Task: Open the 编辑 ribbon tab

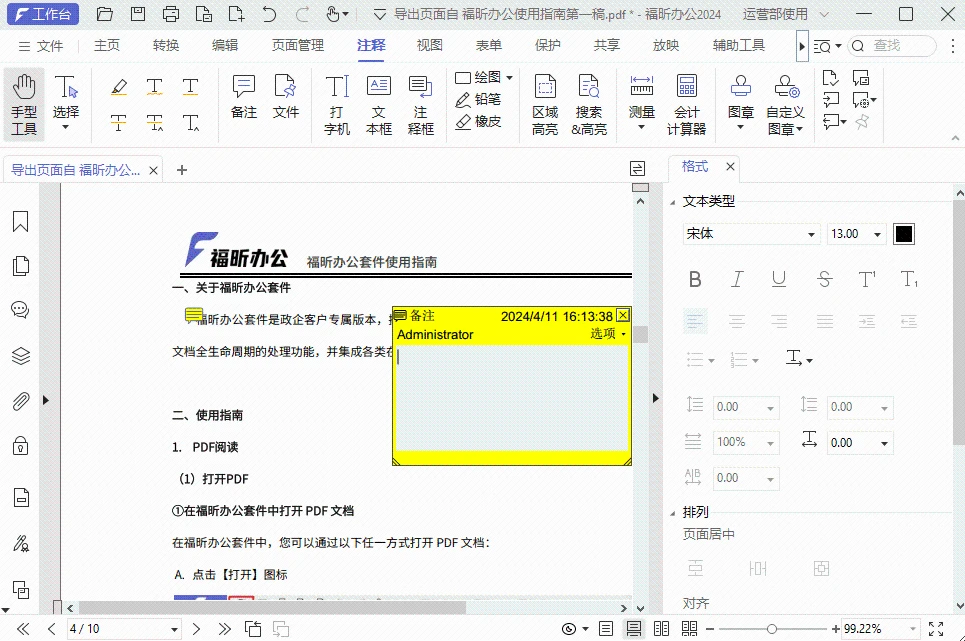Action: coord(225,46)
